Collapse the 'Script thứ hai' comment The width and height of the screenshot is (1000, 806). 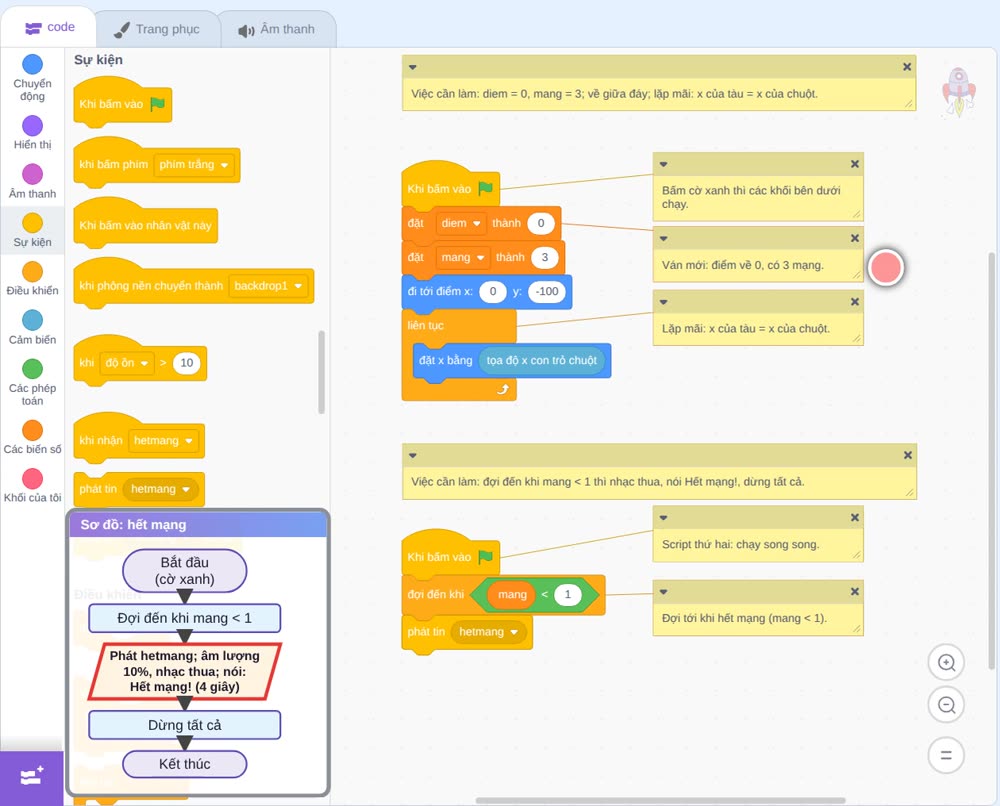pyautogui.click(x=663, y=518)
